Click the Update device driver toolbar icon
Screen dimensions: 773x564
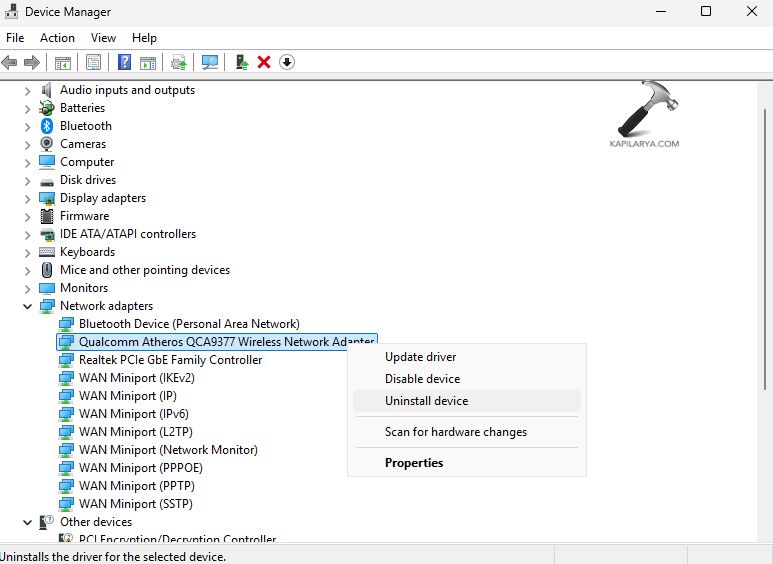(x=242, y=62)
